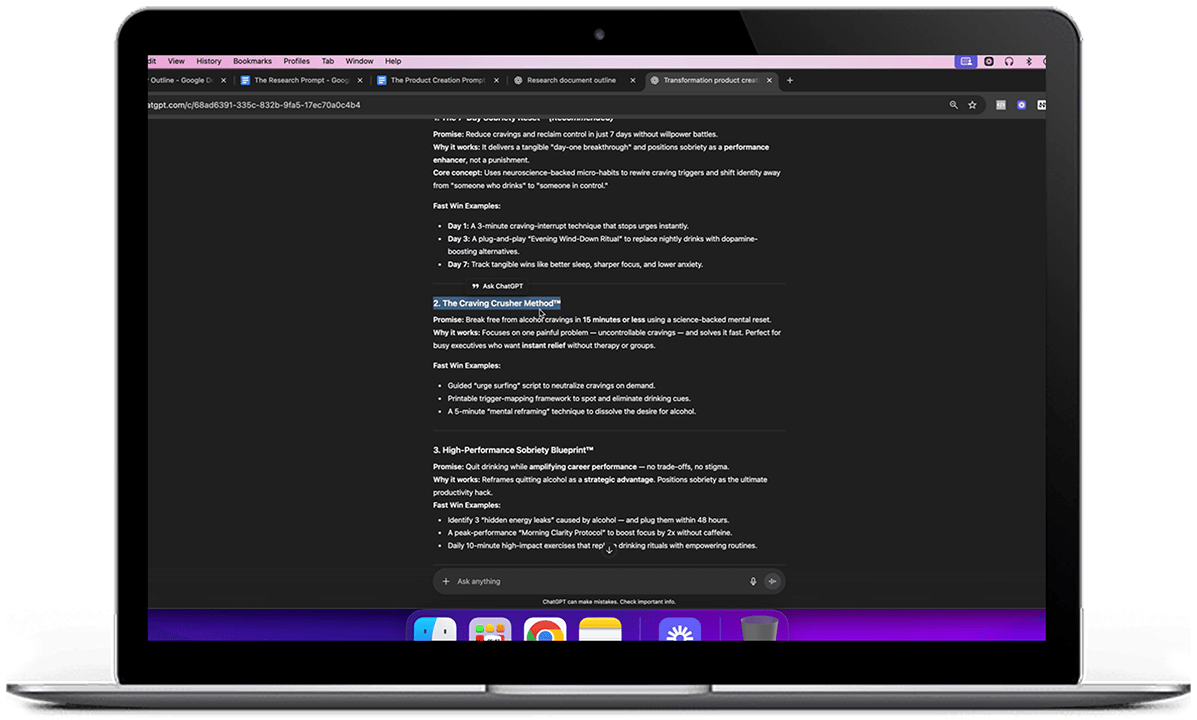Click the plus attachment icon in the prompt box
The height and width of the screenshot is (720, 1197).
point(446,581)
